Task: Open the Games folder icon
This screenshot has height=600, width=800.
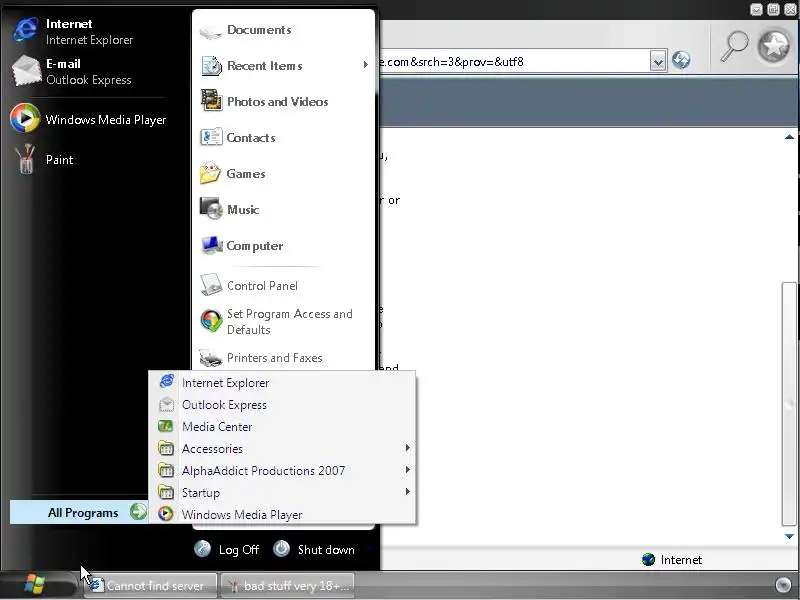Action: [x=210, y=173]
